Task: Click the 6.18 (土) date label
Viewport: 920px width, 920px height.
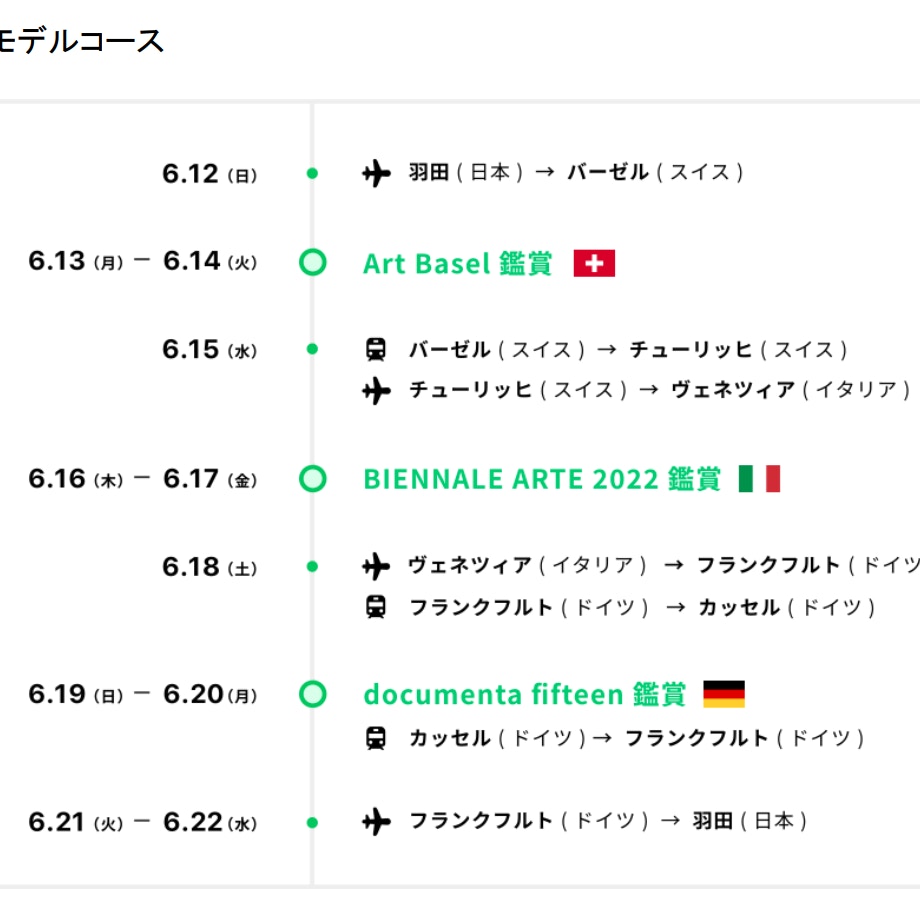Action: click(x=209, y=567)
